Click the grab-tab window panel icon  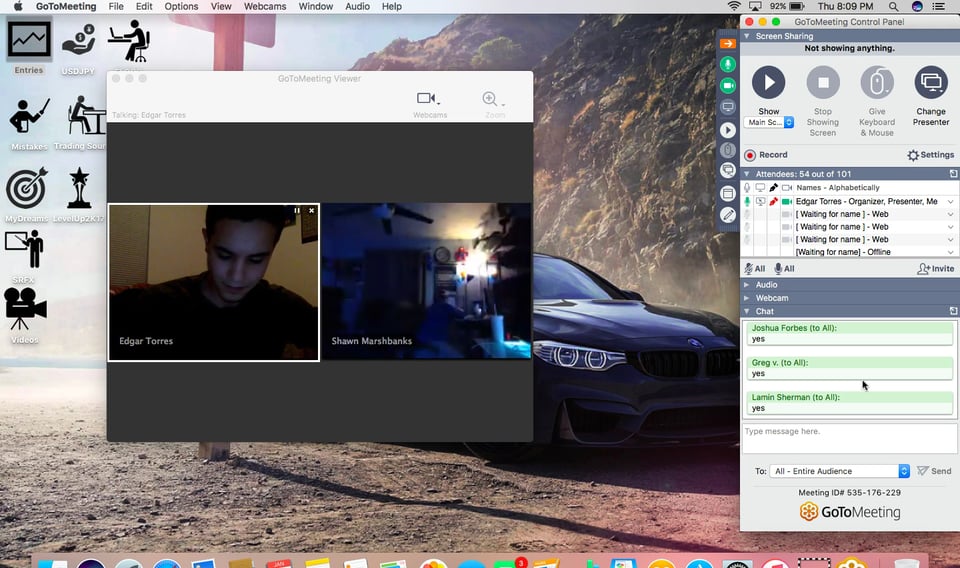[727, 194]
